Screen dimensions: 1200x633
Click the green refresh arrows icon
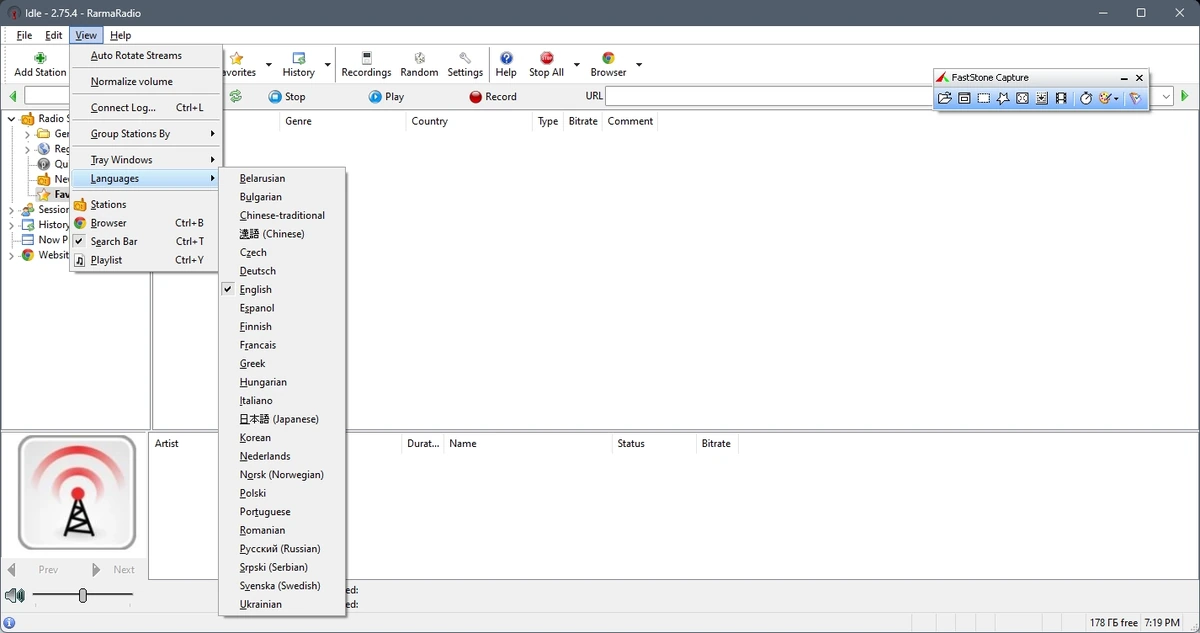pos(235,96)
